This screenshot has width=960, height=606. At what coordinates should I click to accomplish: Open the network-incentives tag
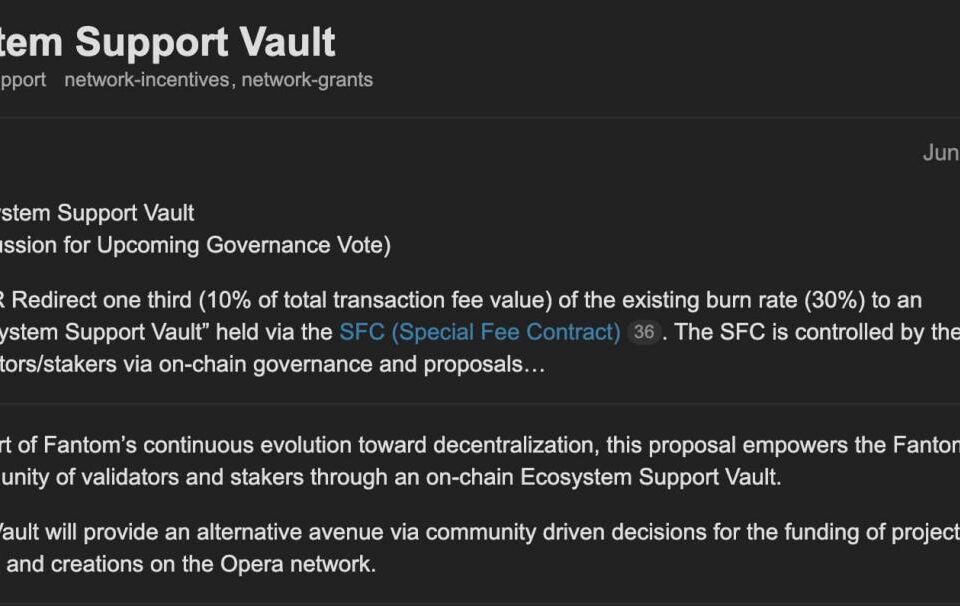[x=147, y=80]
